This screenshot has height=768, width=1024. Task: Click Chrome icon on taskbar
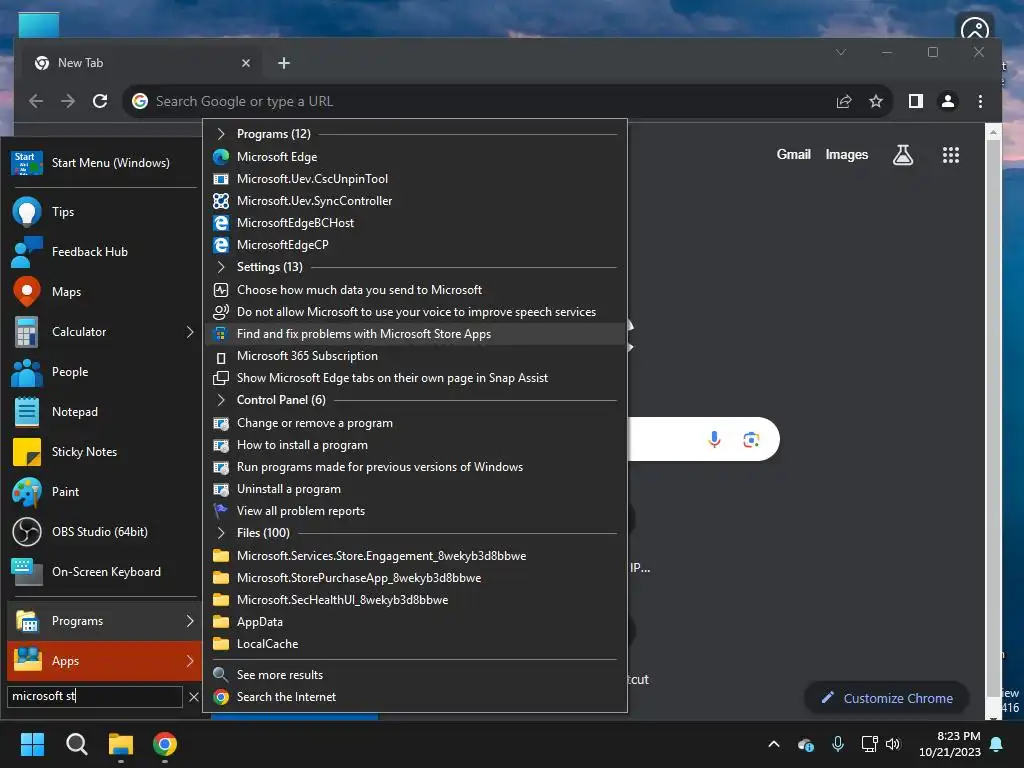click(x=165, y=744)
